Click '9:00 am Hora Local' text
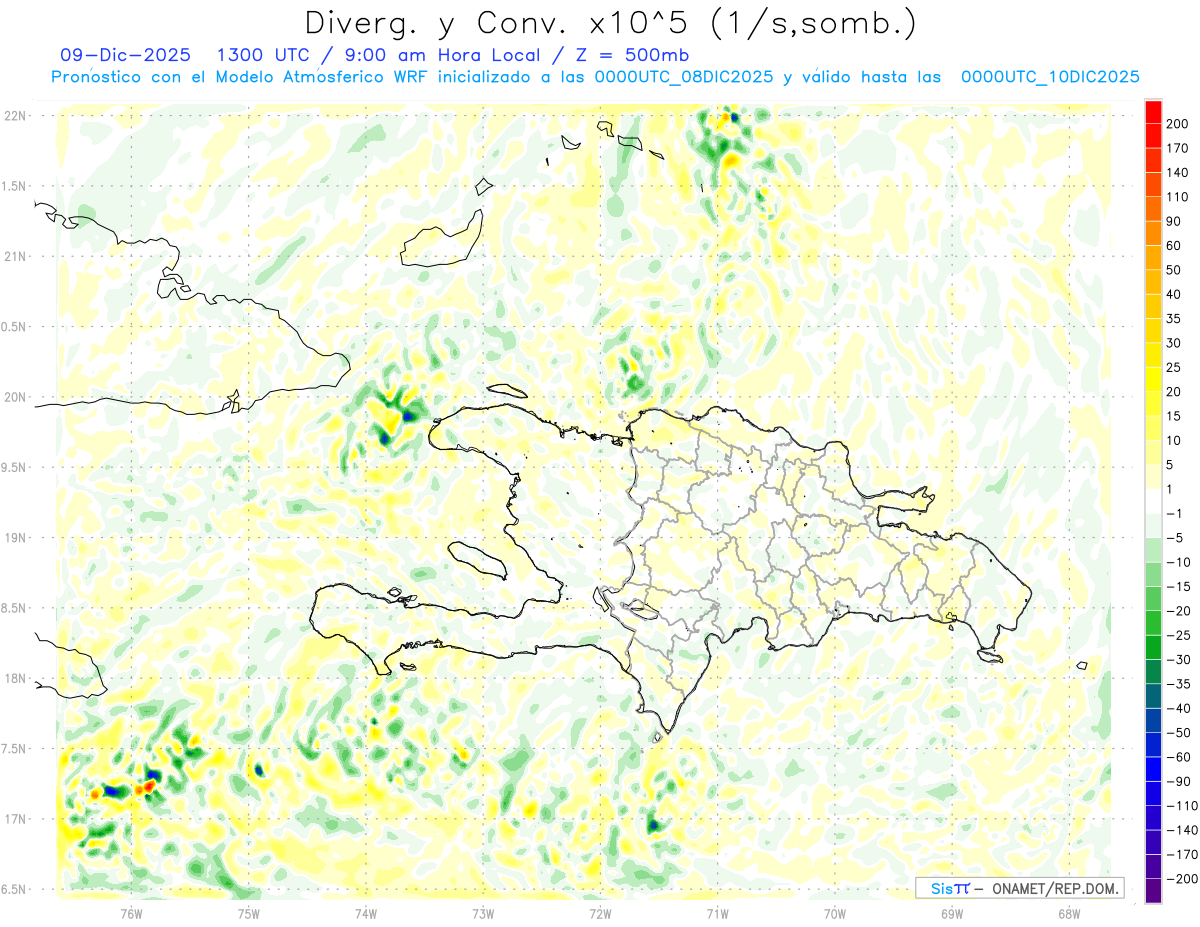Viewport: 1200px width, 927px height. [437, 55]
